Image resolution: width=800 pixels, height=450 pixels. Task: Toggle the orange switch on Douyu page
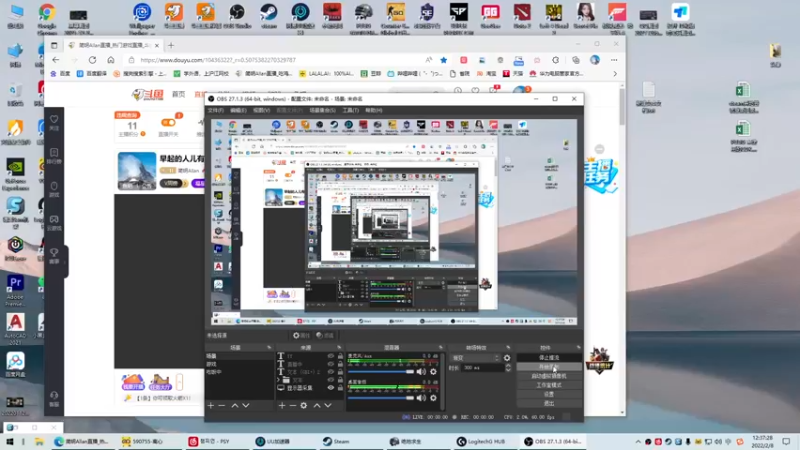(168, 122)
